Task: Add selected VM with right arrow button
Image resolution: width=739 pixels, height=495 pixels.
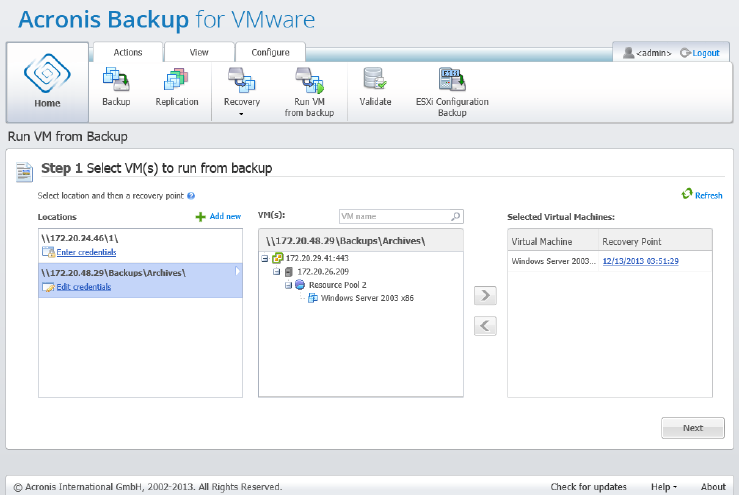Action: pos(485,296)
